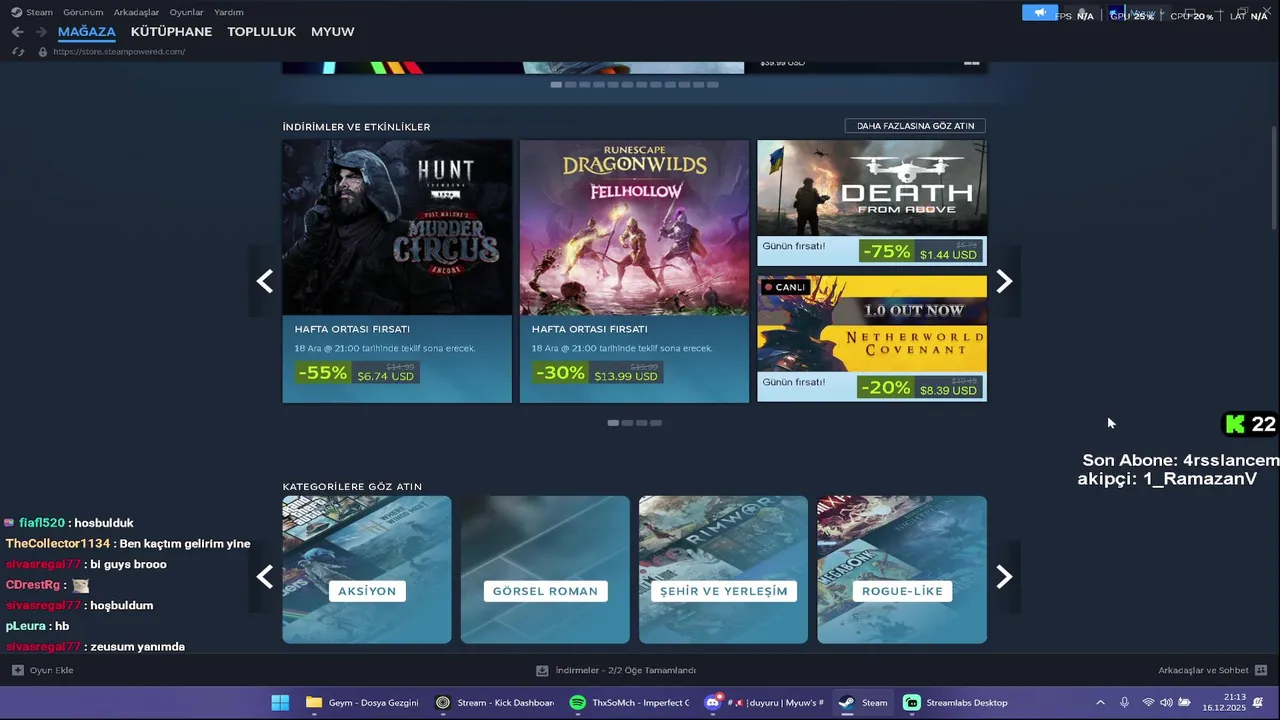Open the Oyunlar menu

pos(186,12)
